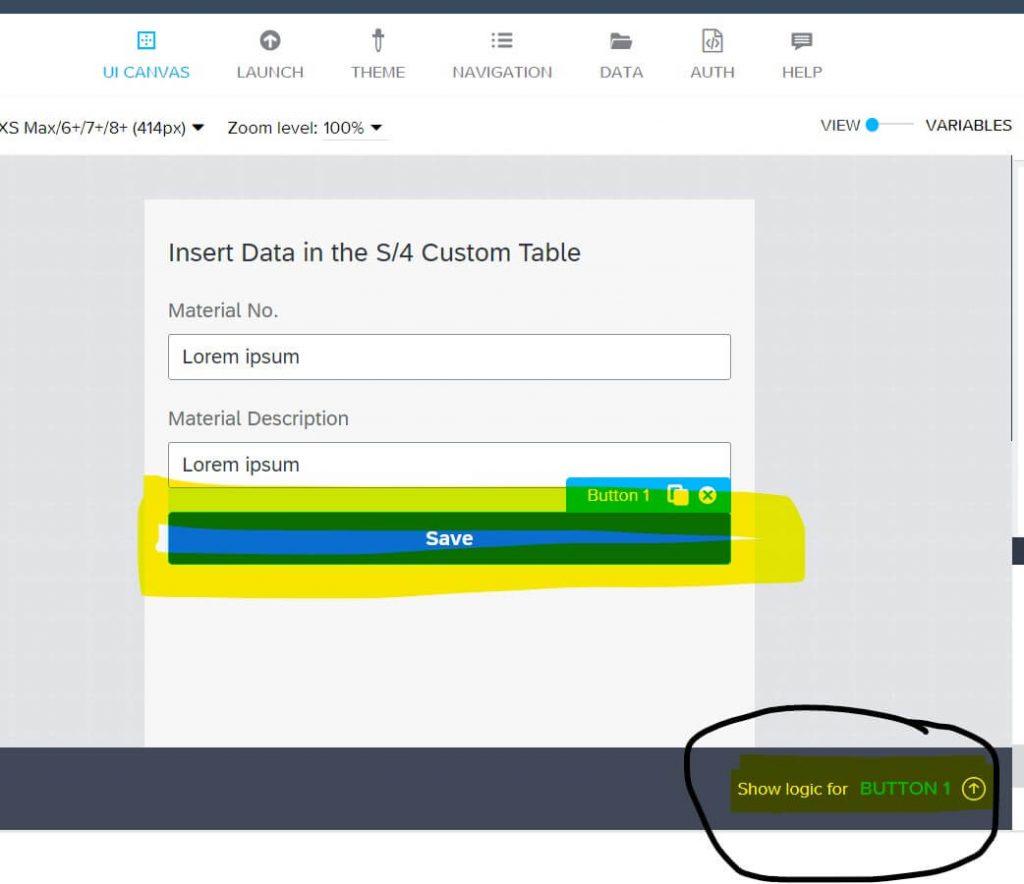Select the 'Material Description' label
The image size is (1024, 884).
point(259,418)
